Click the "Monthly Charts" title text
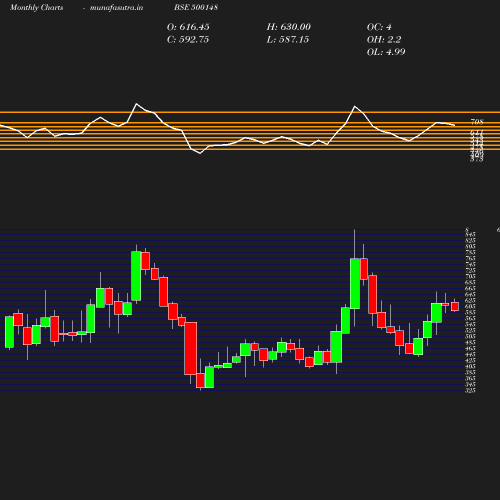The width and height of the screenshot is (500, 500). [x=36, y=7]
